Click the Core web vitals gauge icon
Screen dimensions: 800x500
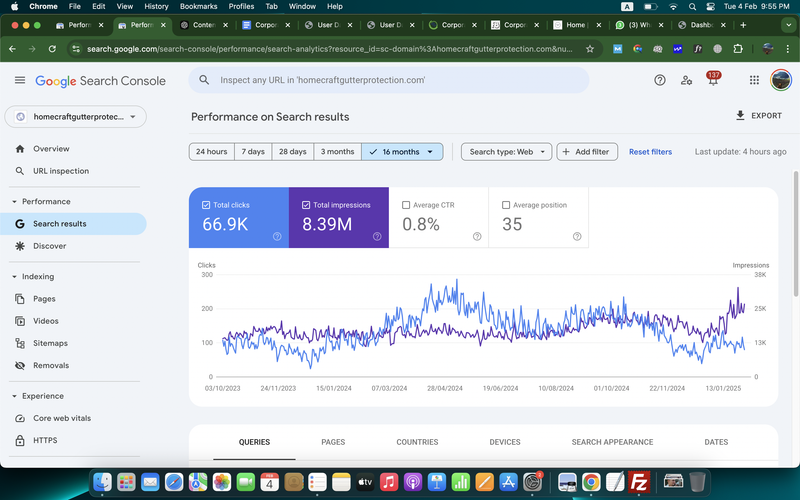(x=20, y=418)
